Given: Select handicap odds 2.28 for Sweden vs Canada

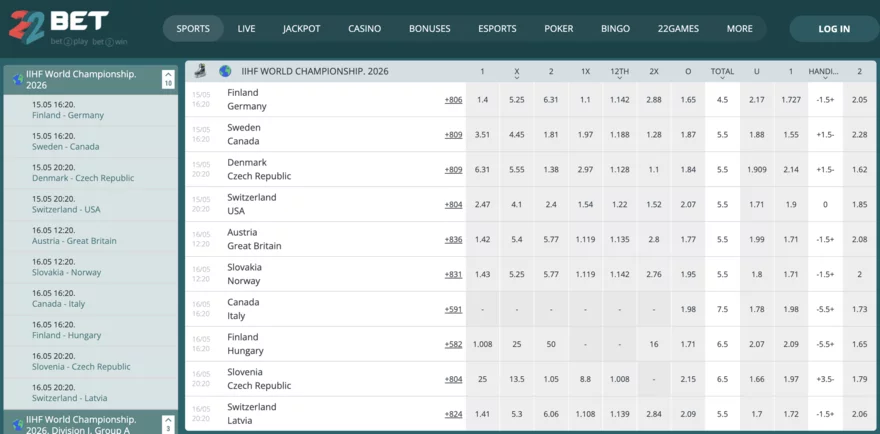Looking at the screenshot, I should pyautogui.click(x=859, y=135).
